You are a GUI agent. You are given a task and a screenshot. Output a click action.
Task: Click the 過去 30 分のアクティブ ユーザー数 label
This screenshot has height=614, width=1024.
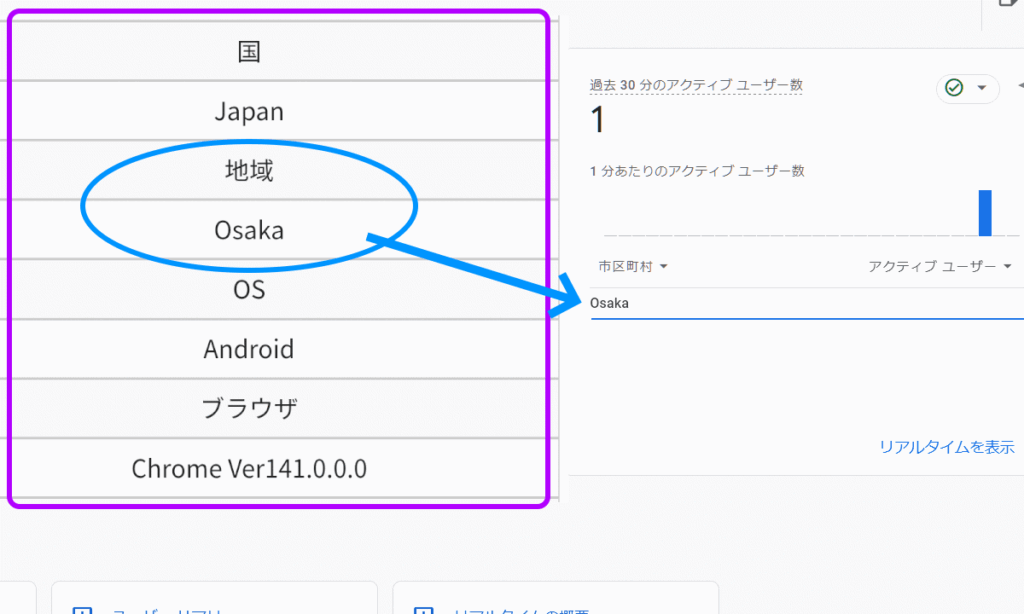696,86
